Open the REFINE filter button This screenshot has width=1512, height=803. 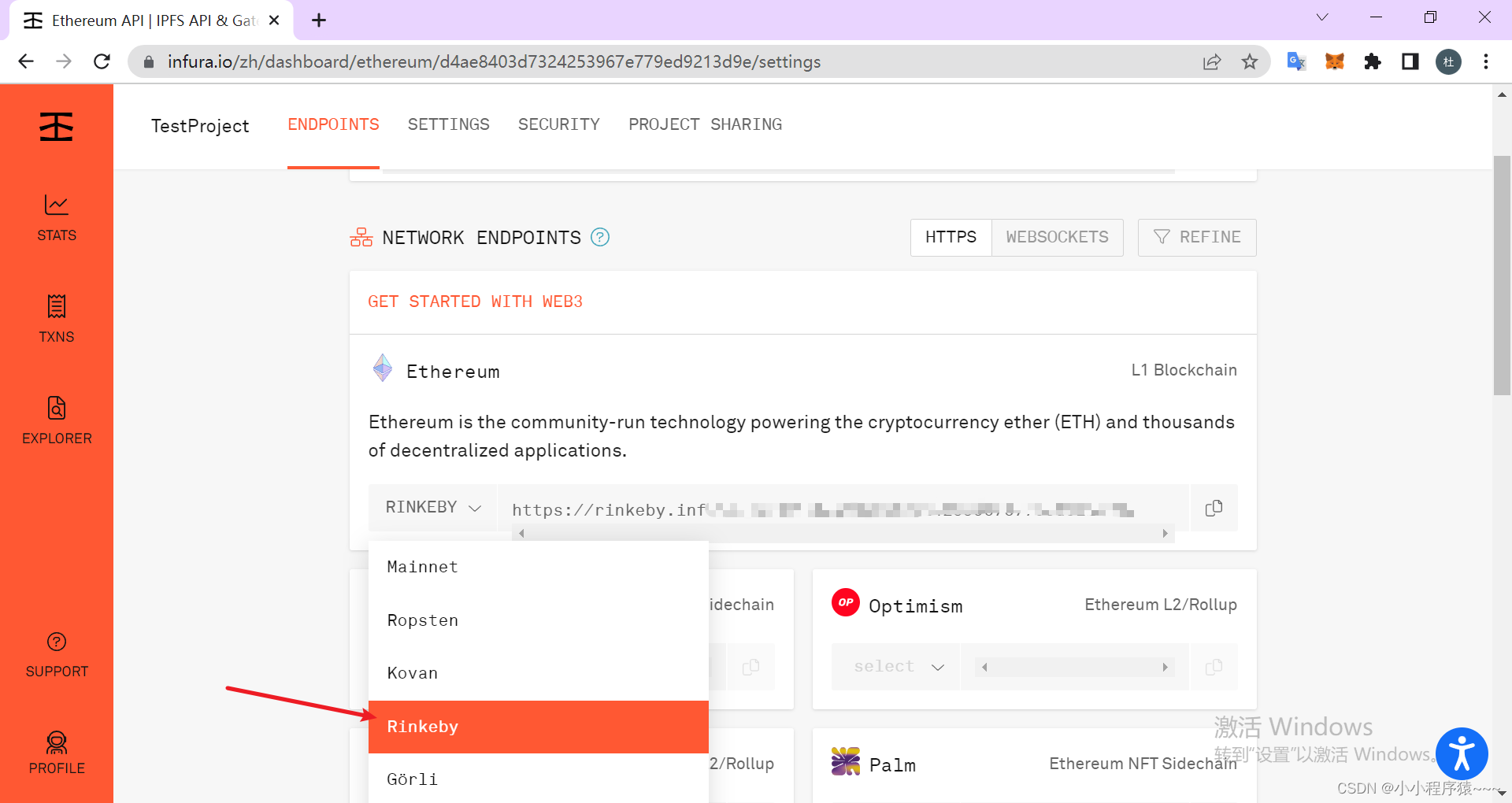[1197, 237]
